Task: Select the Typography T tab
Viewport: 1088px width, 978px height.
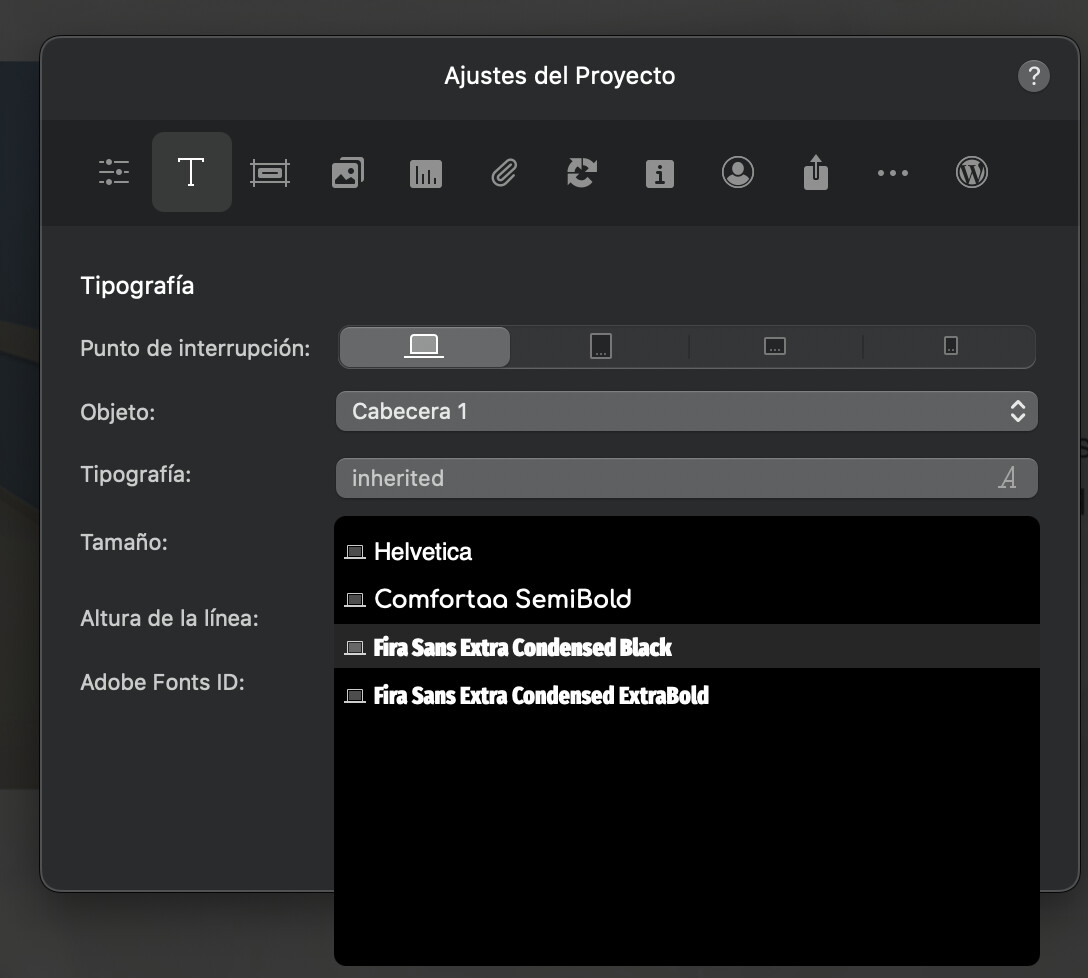Action: click(192, 172)
